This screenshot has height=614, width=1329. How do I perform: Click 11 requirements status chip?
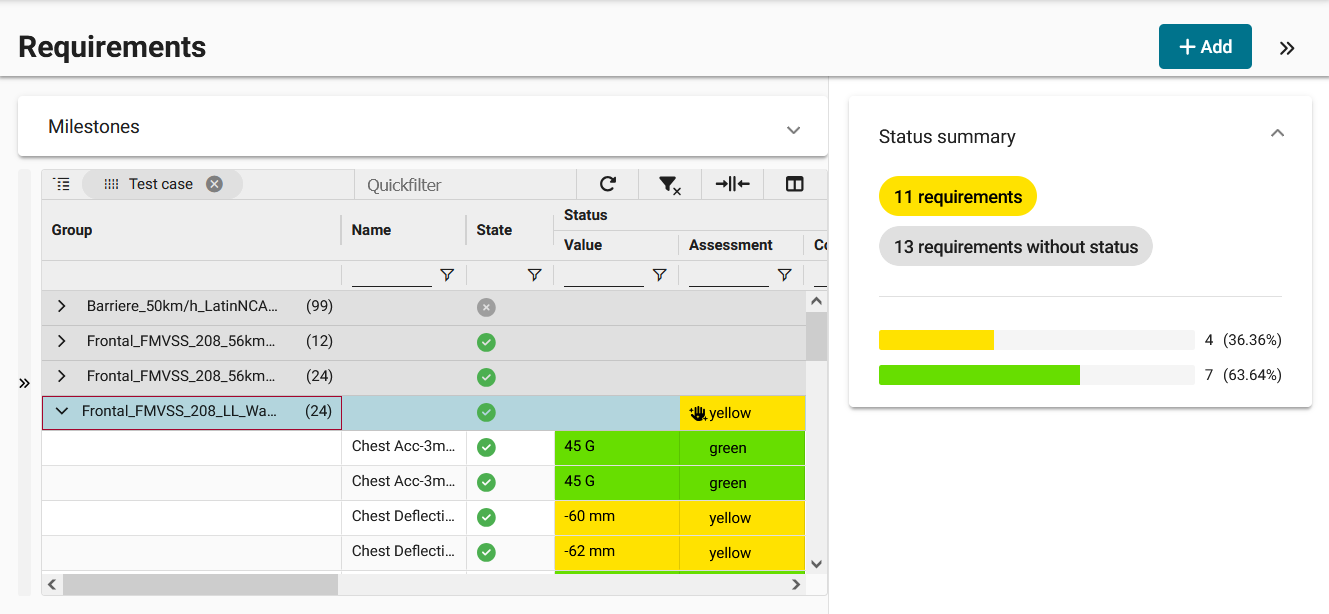point(958,197)
